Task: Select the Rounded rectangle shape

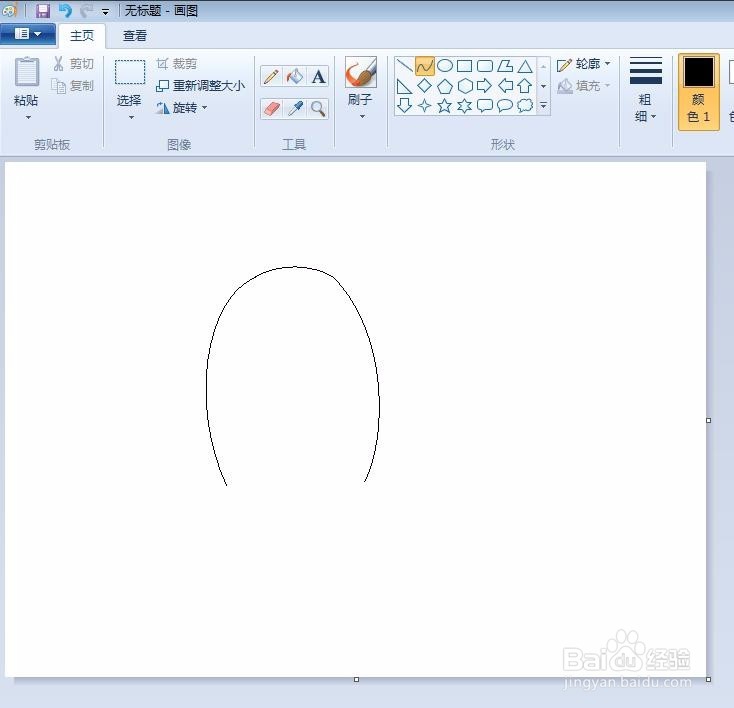Action: click(484, 66)
